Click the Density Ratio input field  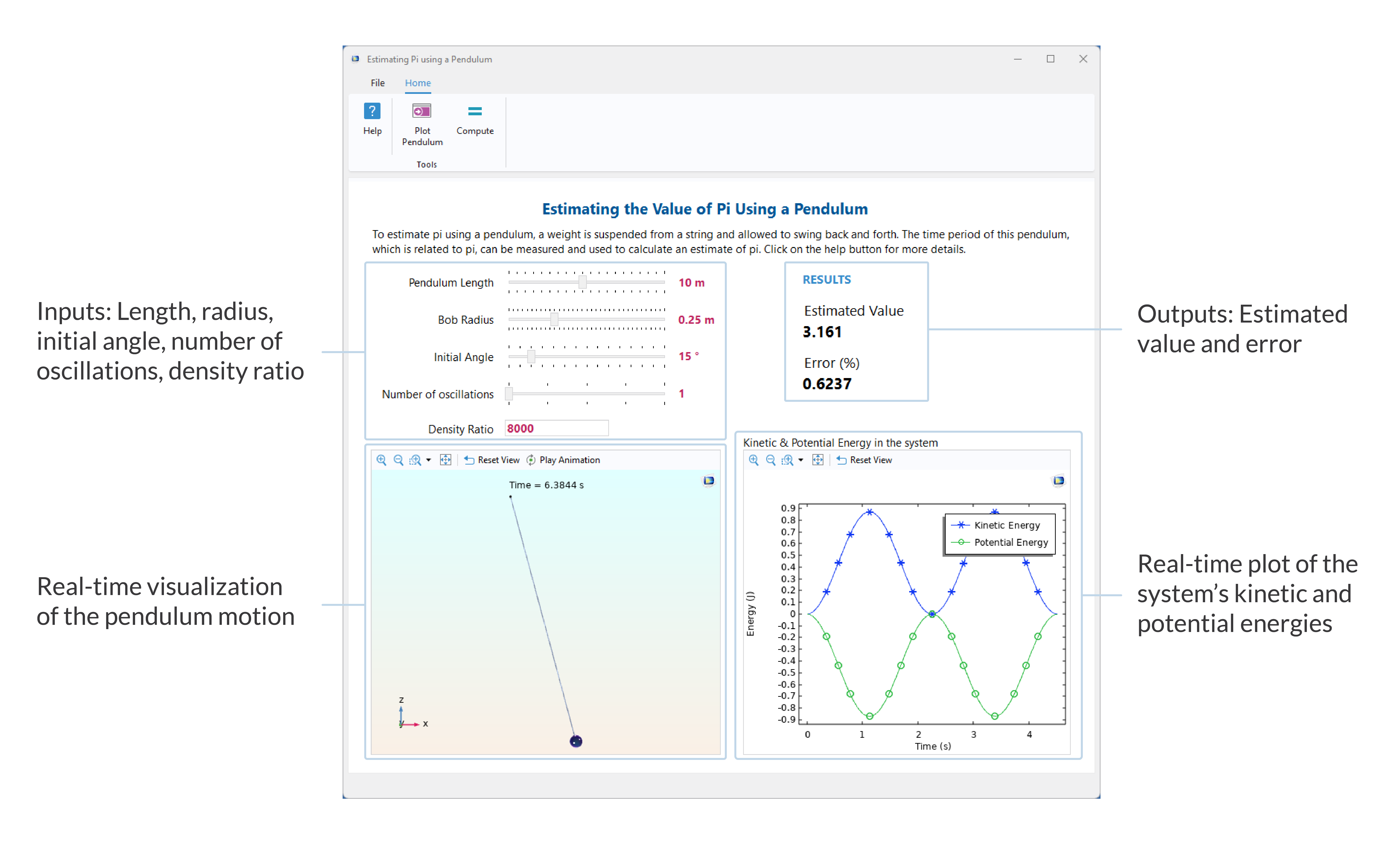point(556,428)
